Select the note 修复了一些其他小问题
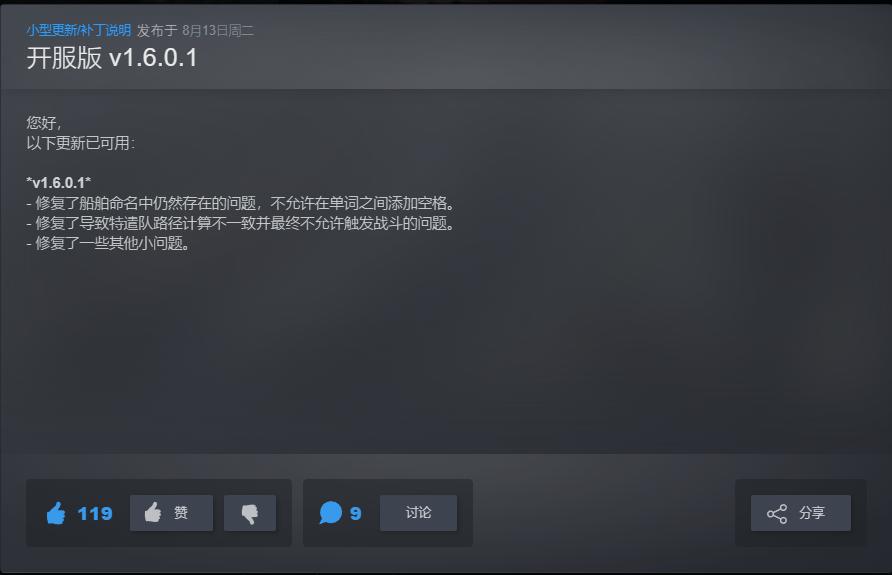 pos(109,243)
